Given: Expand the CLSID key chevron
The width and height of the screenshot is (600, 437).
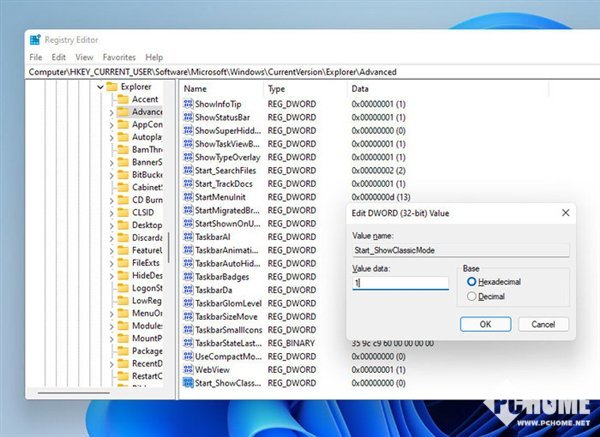Looking at the screenshot, I should pos(111,214).
